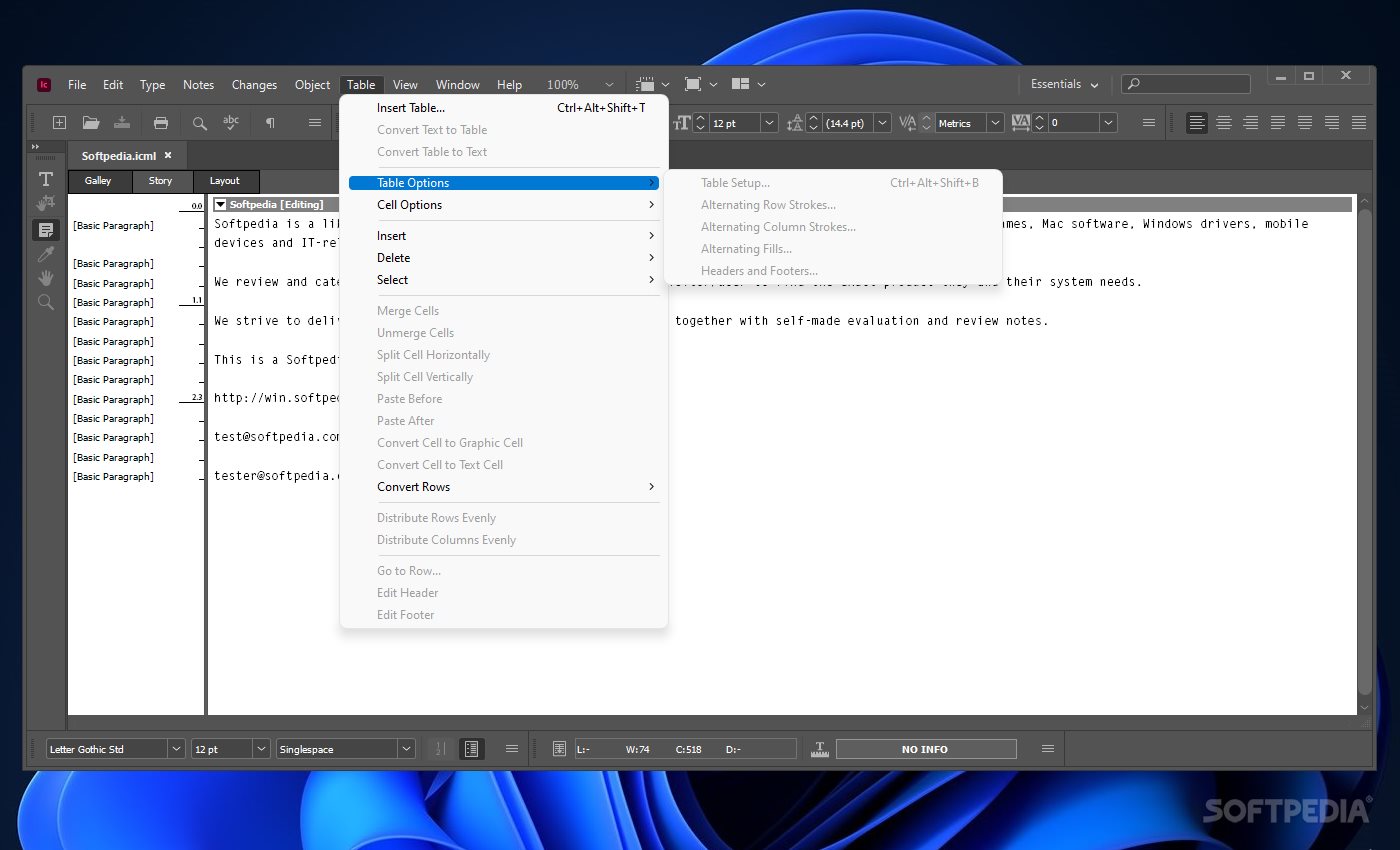1400x850 pixels.
Task: Open the Cell Options submenu
Action: pyautogui.click(x=504, y=205)
